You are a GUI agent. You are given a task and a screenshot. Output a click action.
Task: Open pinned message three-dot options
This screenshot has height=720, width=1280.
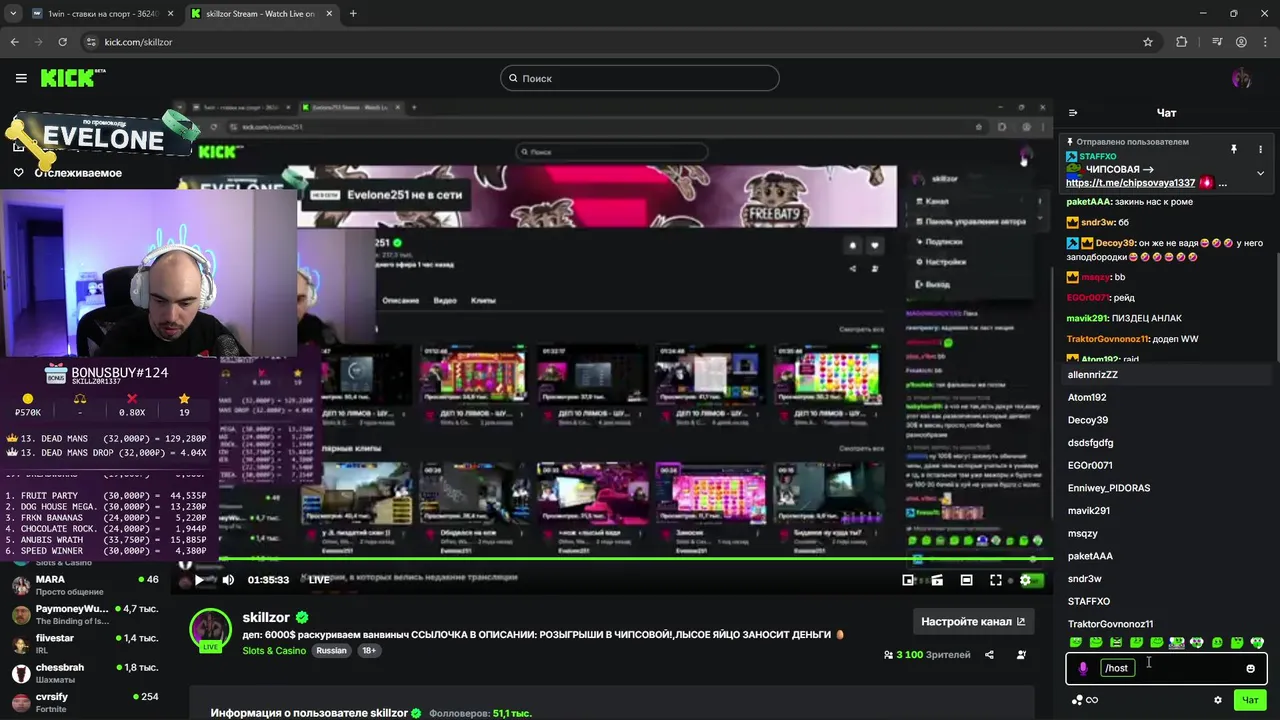click(1260, 149)
